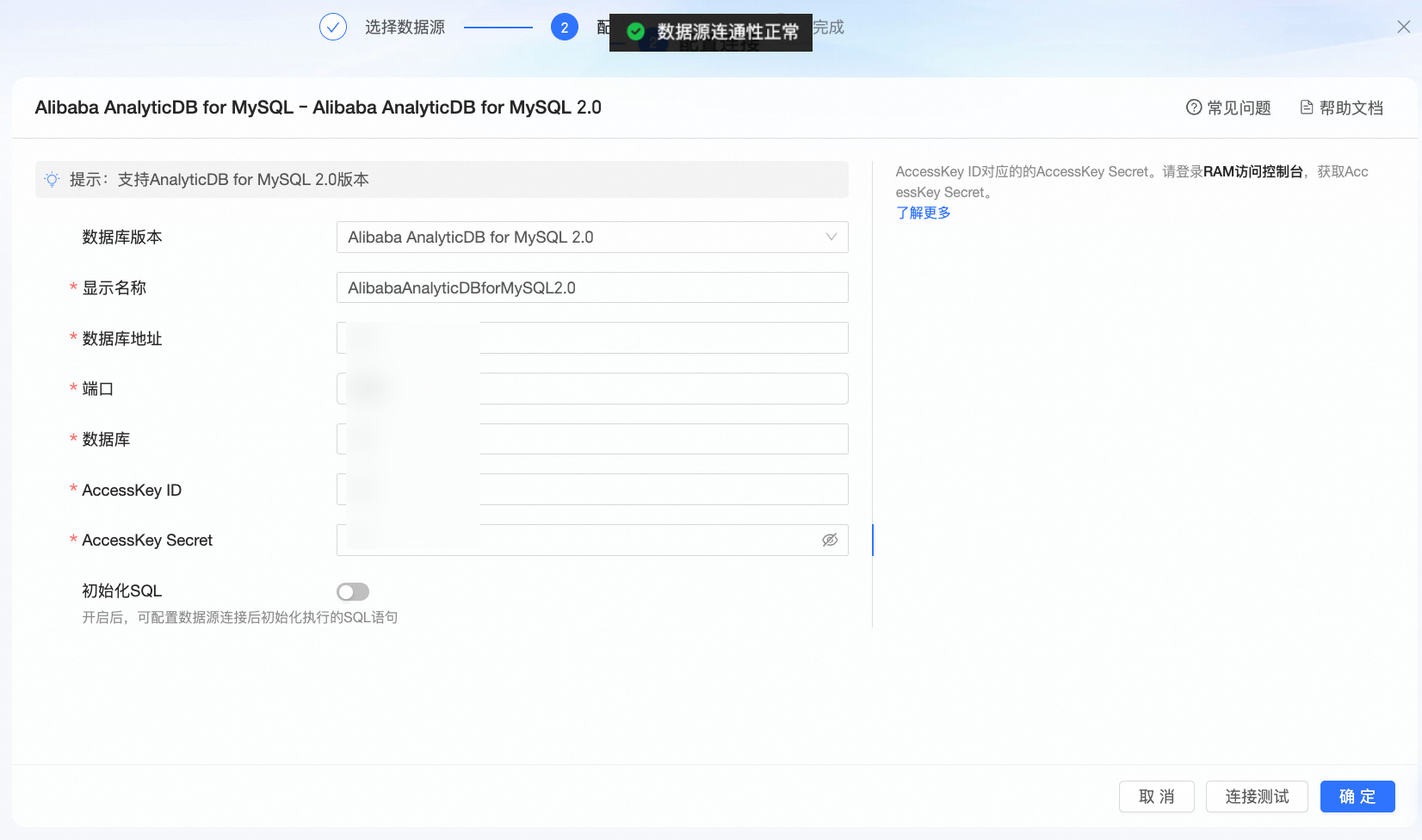
Task: Click the 连接测试 button
Action: click(1257, 797)
